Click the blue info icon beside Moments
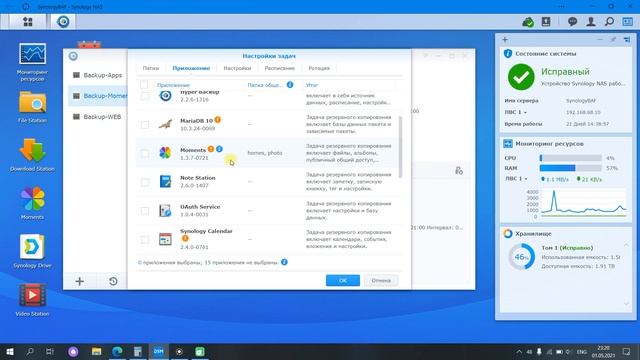The image size is (640, 360). tap(219, 149)
